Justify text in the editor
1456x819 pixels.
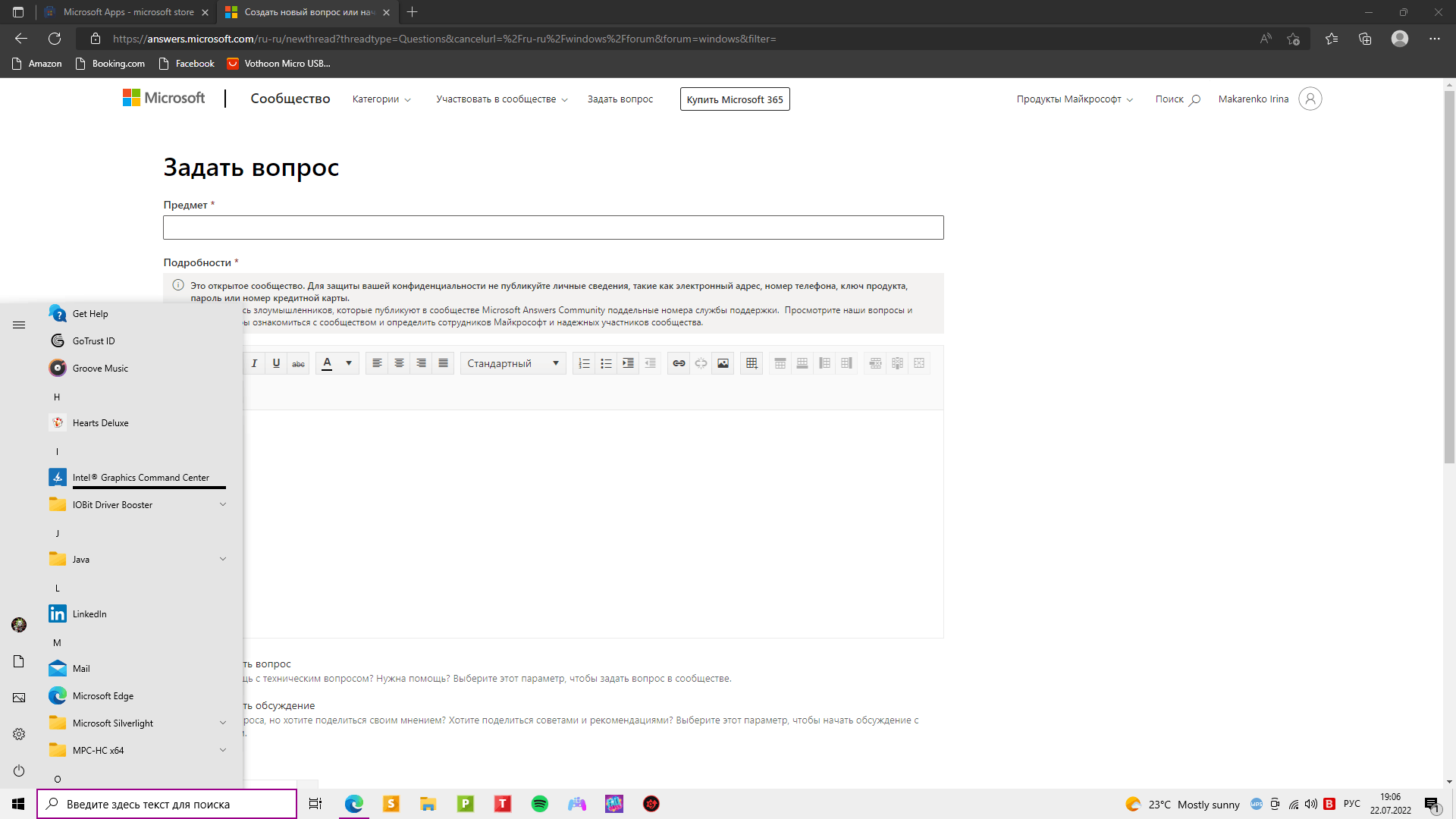coord(444,363)
